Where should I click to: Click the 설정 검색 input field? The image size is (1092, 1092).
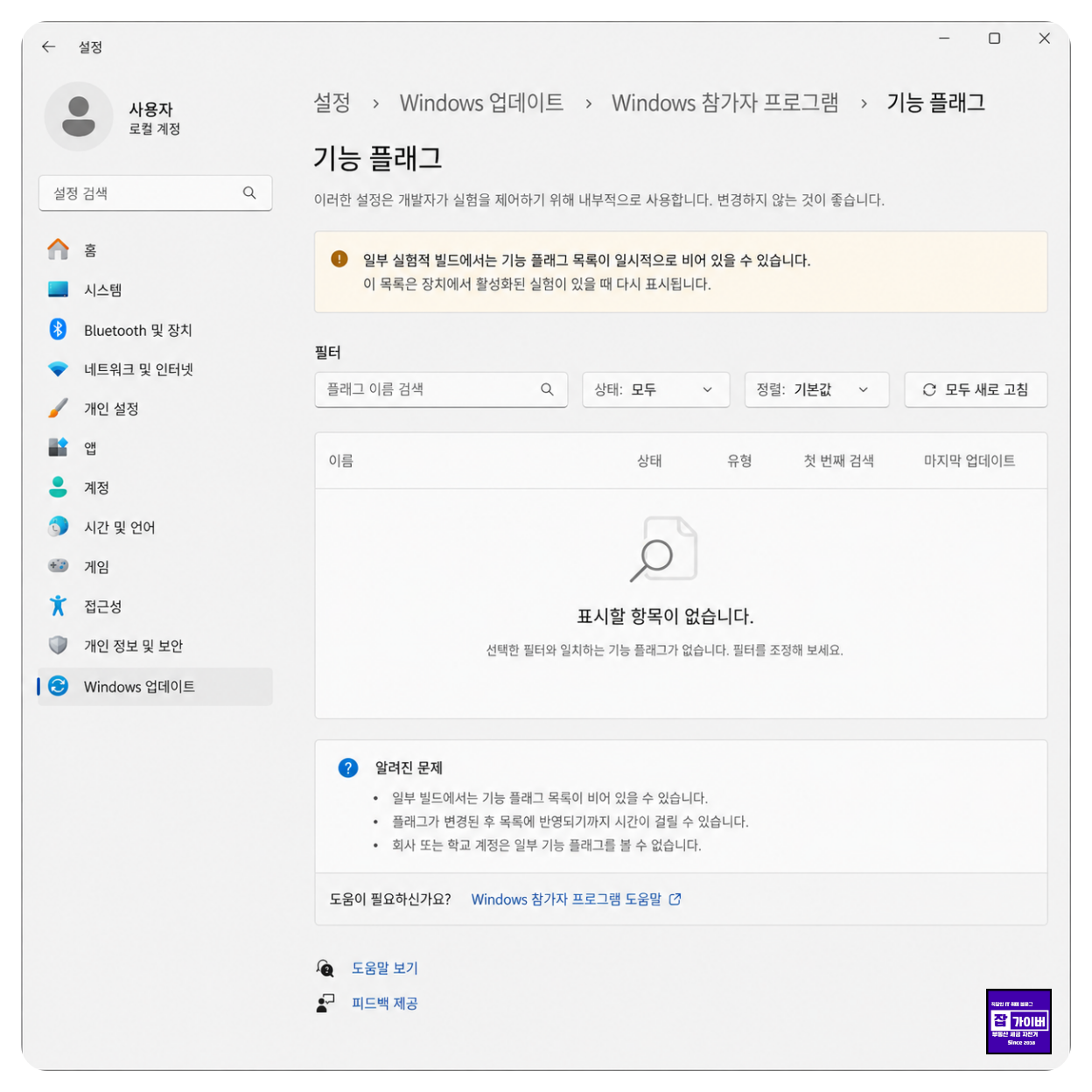155,193
